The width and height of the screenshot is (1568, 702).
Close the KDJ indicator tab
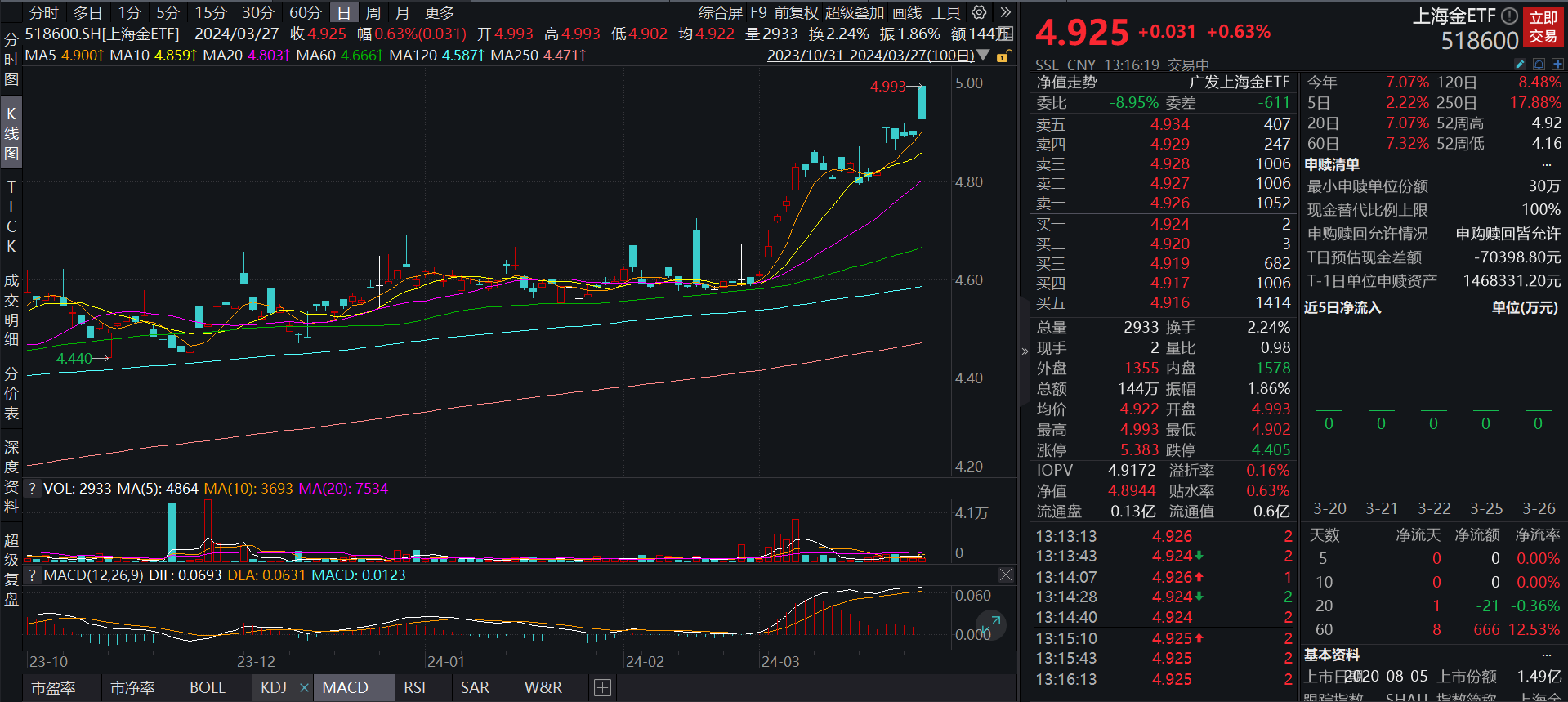click(x=304, y=688)
